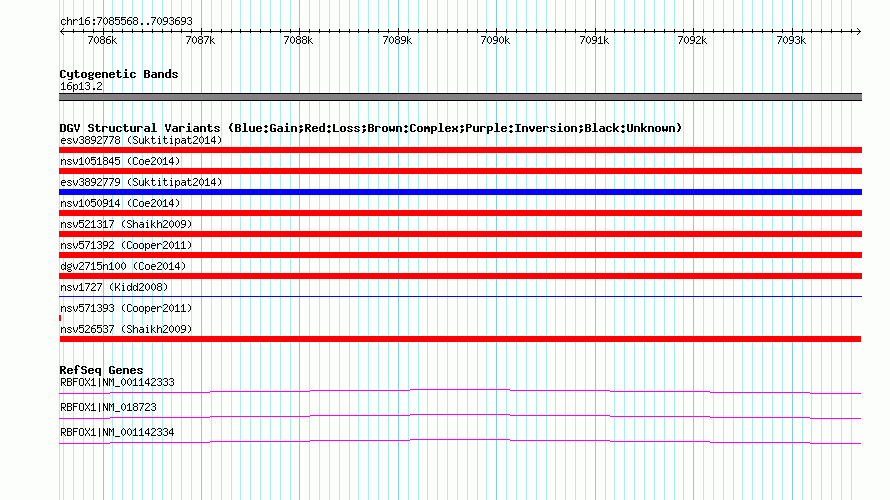Click the red loss bar under nsv526537
Image resolution: width=890 pixels, height=500 pixels.
click(460, 339)
